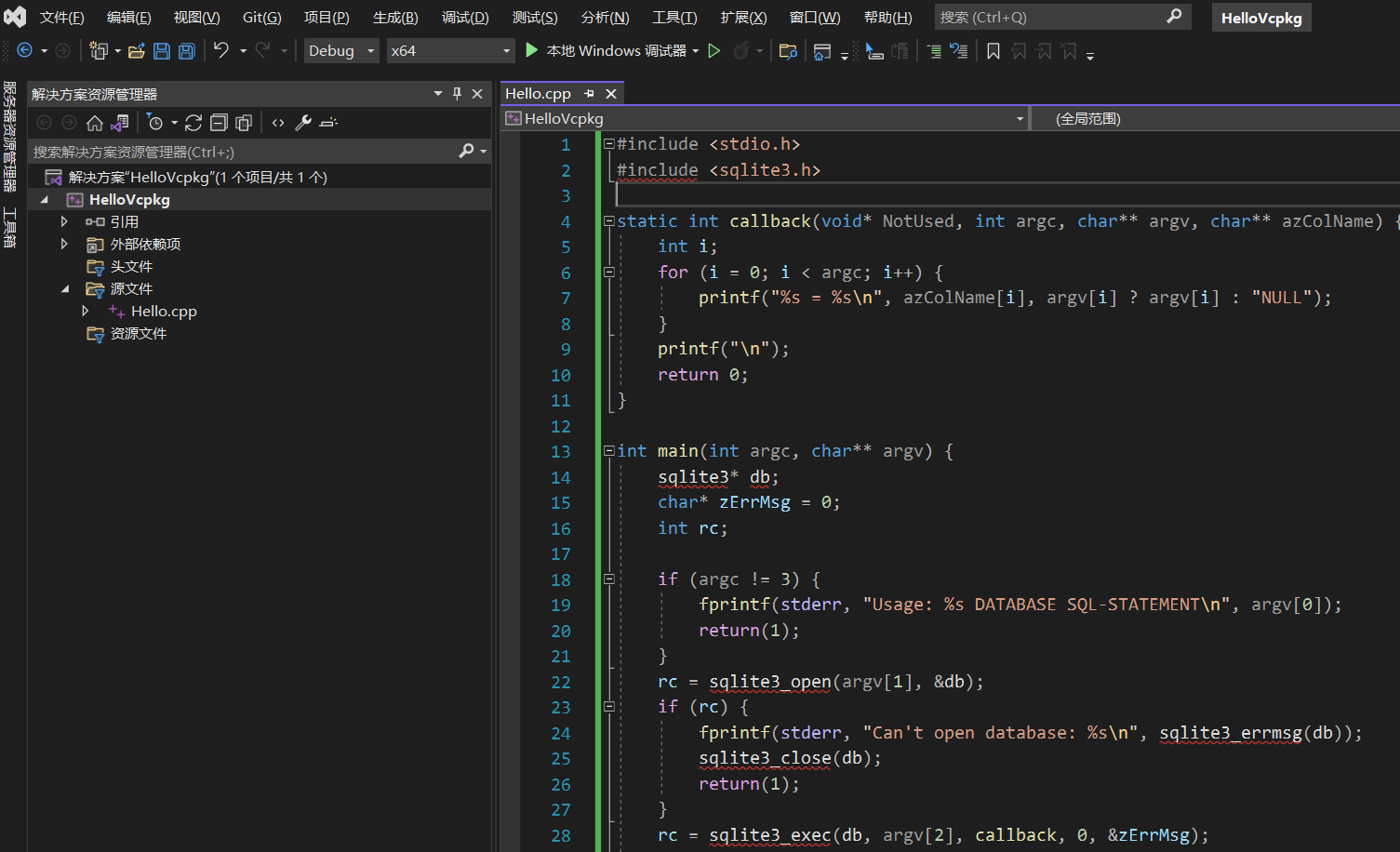Collapse the 源文件 folder node
1400x852 pixels.
(64, 289)
